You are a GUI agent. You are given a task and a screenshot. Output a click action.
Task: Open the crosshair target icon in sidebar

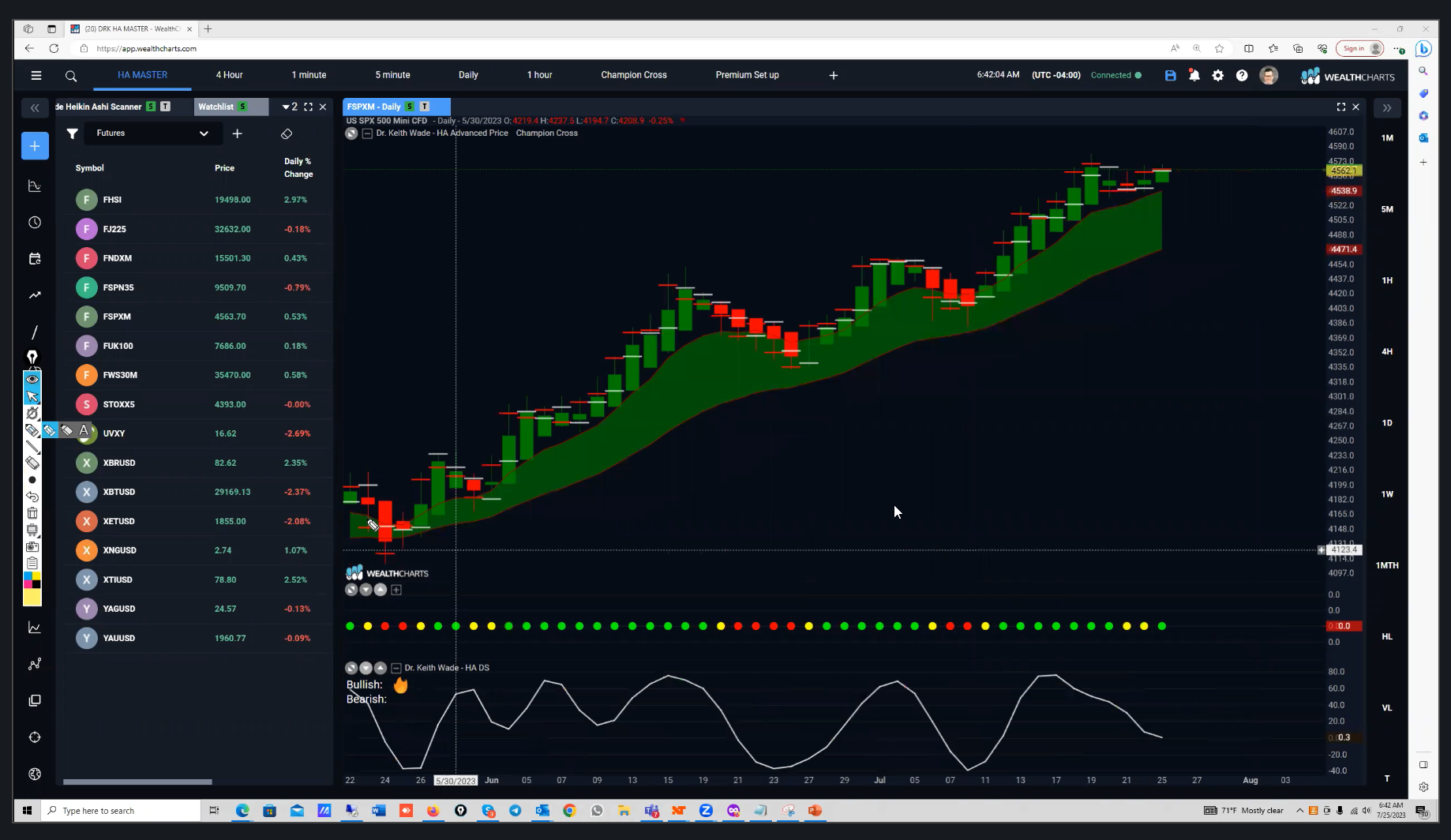point(35,737)
